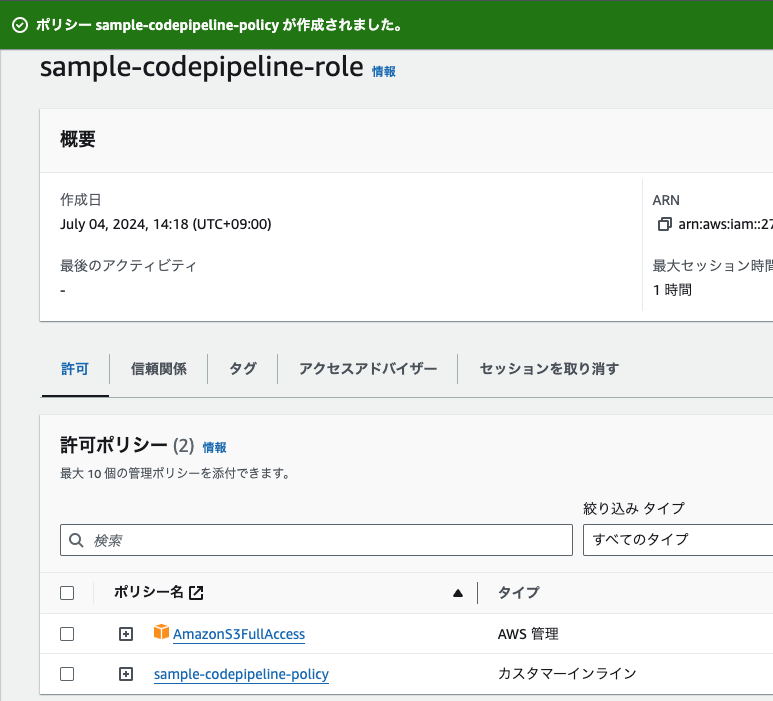773x701 pixels.
Task: Click the copy ARN icon
Action: click(664, 224)
